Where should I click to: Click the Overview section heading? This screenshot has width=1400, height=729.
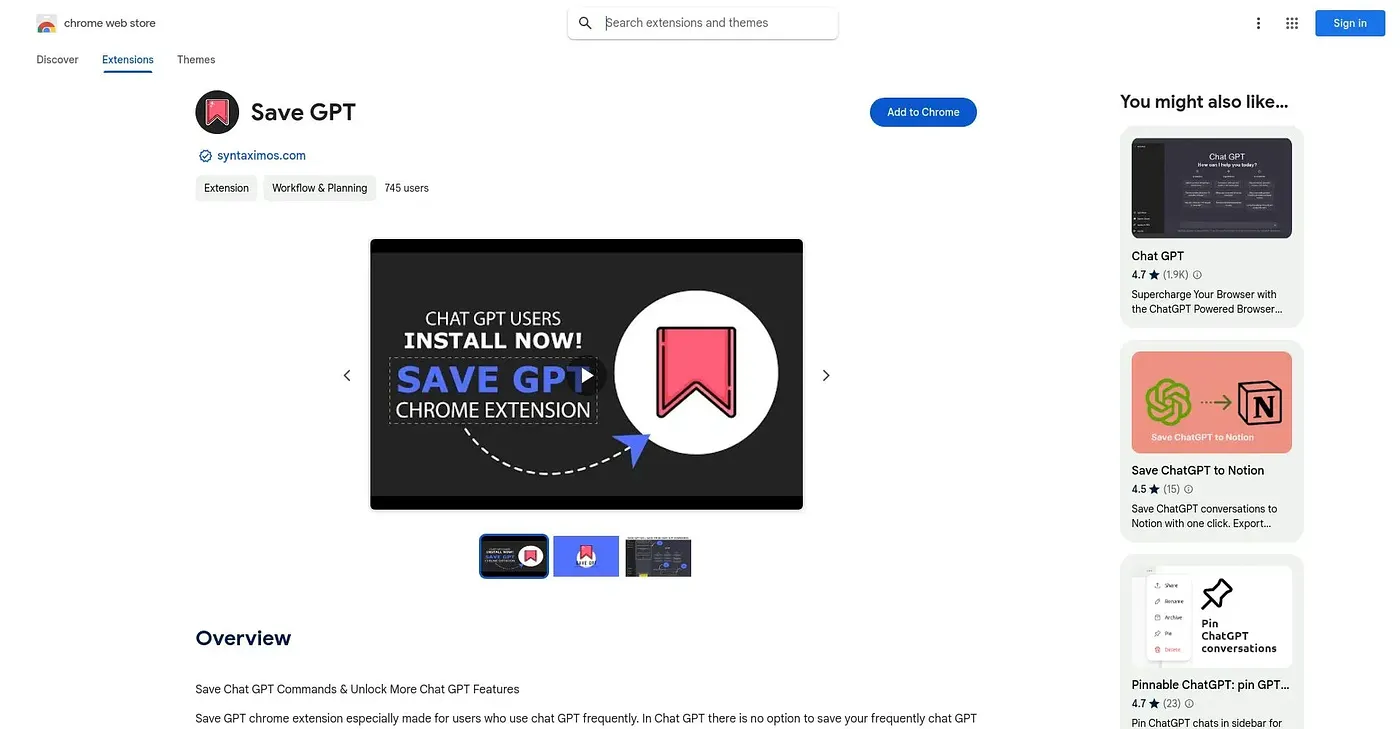coord(243,638)
